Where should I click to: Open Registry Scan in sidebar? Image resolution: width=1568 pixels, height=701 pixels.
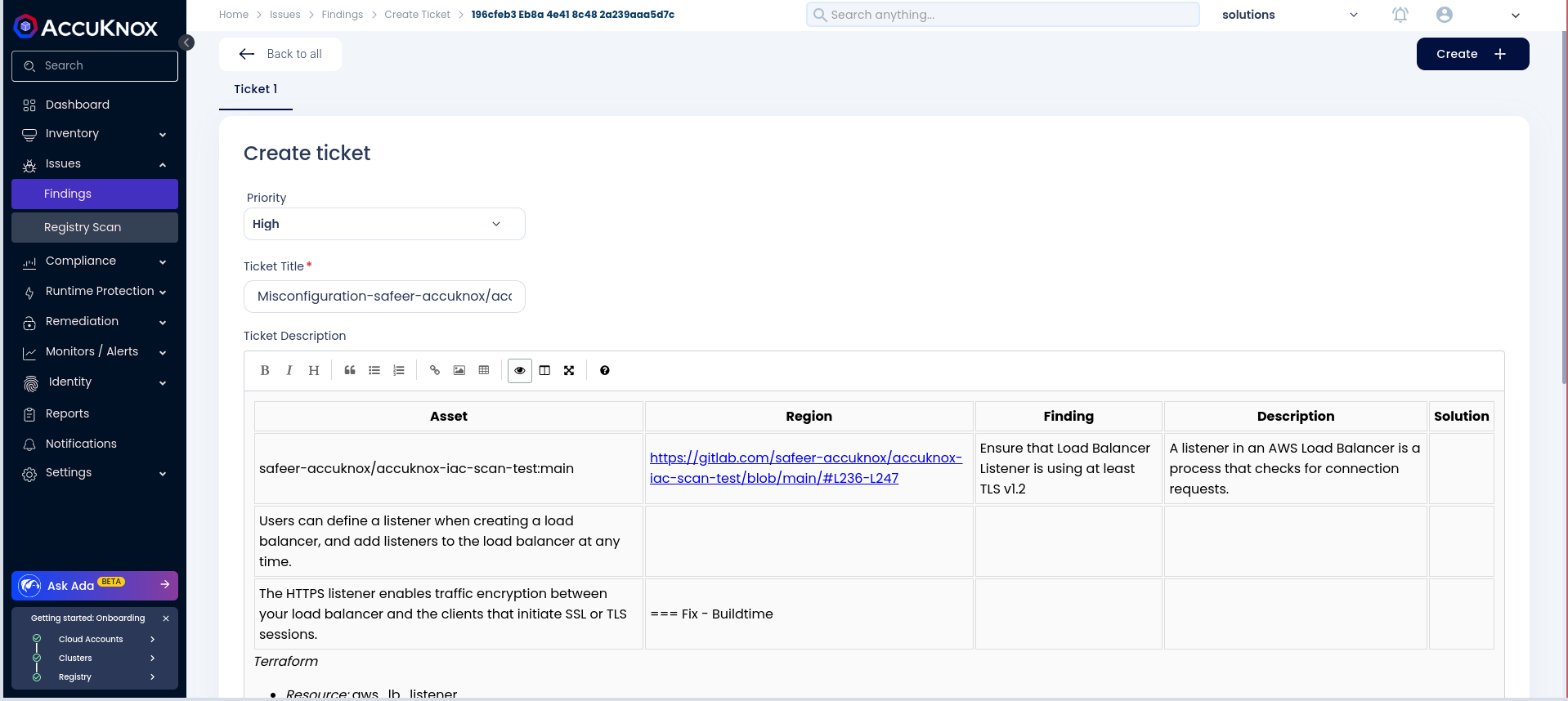[95, 227]
